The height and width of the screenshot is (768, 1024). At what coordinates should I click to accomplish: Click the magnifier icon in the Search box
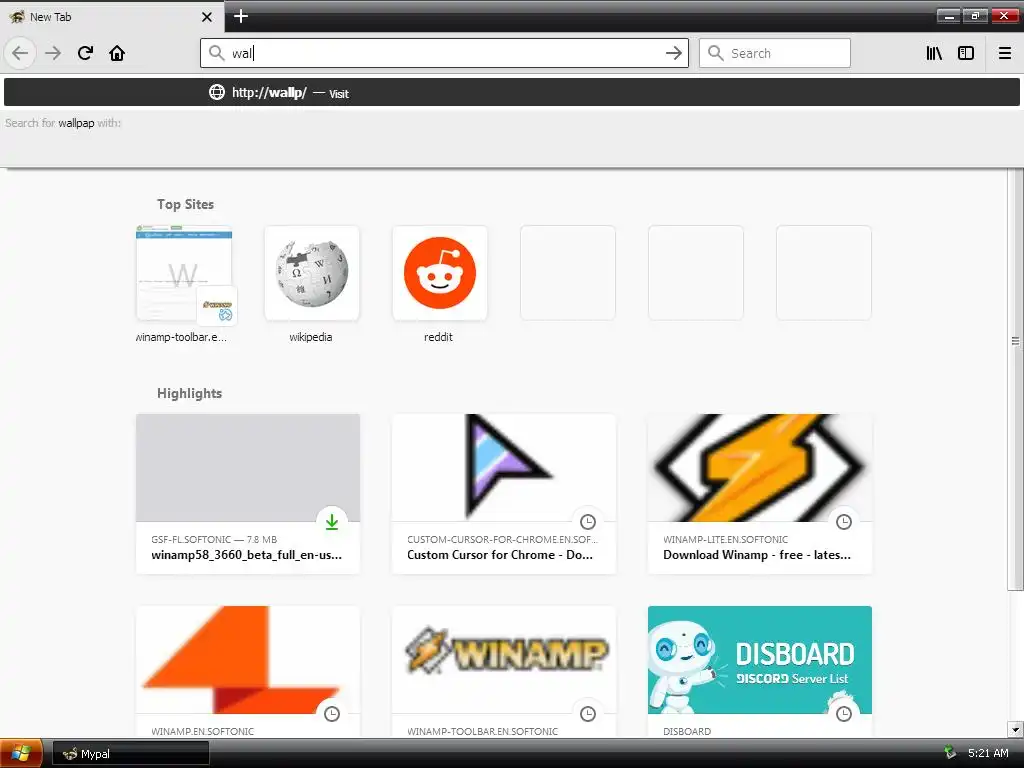click(716, 53)
